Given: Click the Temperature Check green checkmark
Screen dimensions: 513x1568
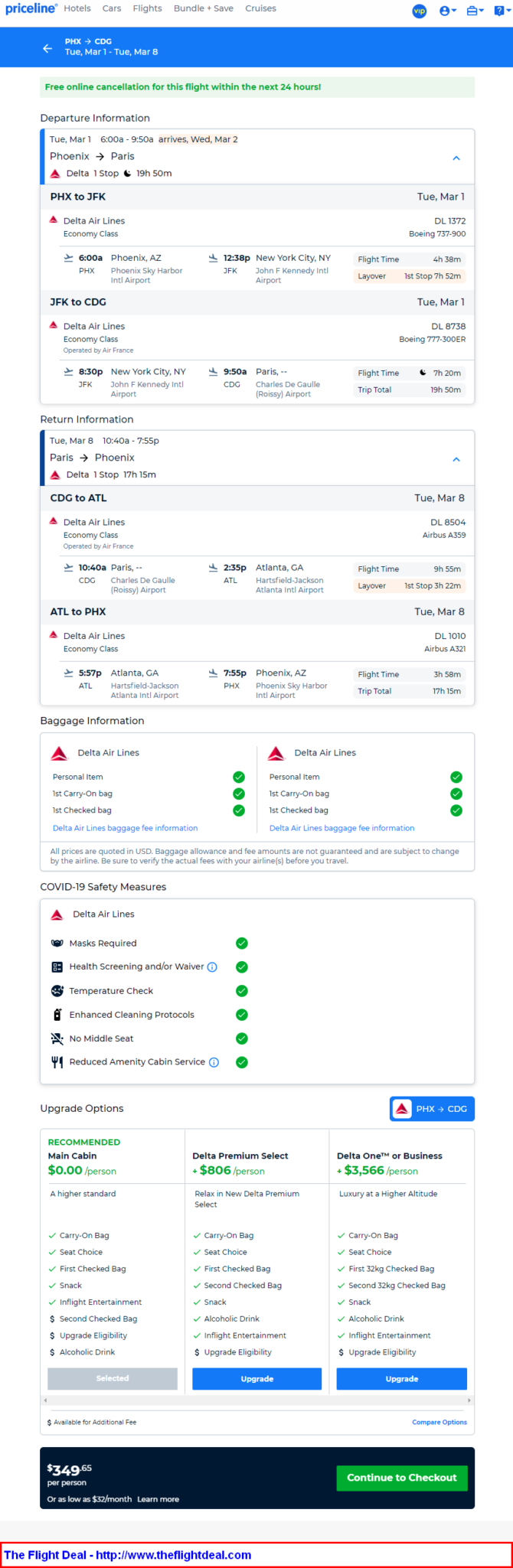Looking at the screenshot, I should coord(242,991).
